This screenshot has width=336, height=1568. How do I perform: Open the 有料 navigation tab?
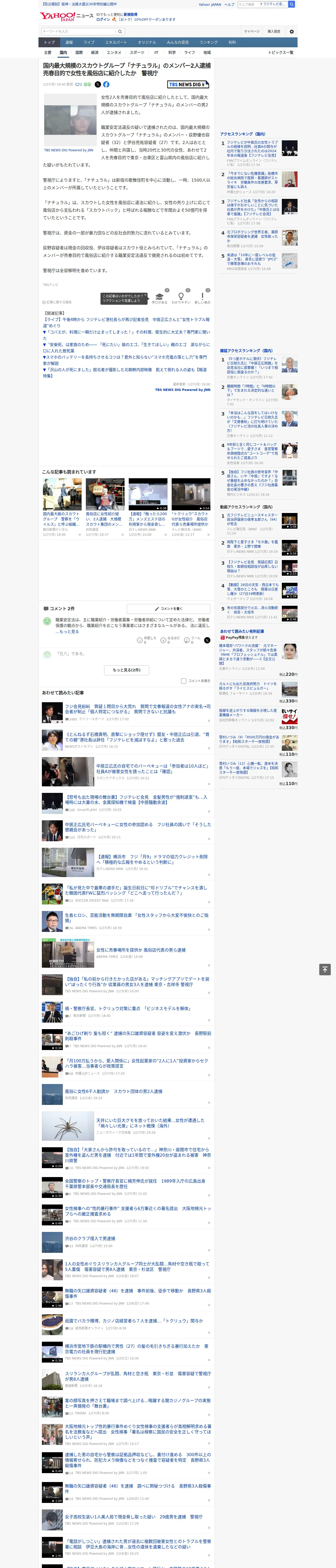tap(232, 43)
